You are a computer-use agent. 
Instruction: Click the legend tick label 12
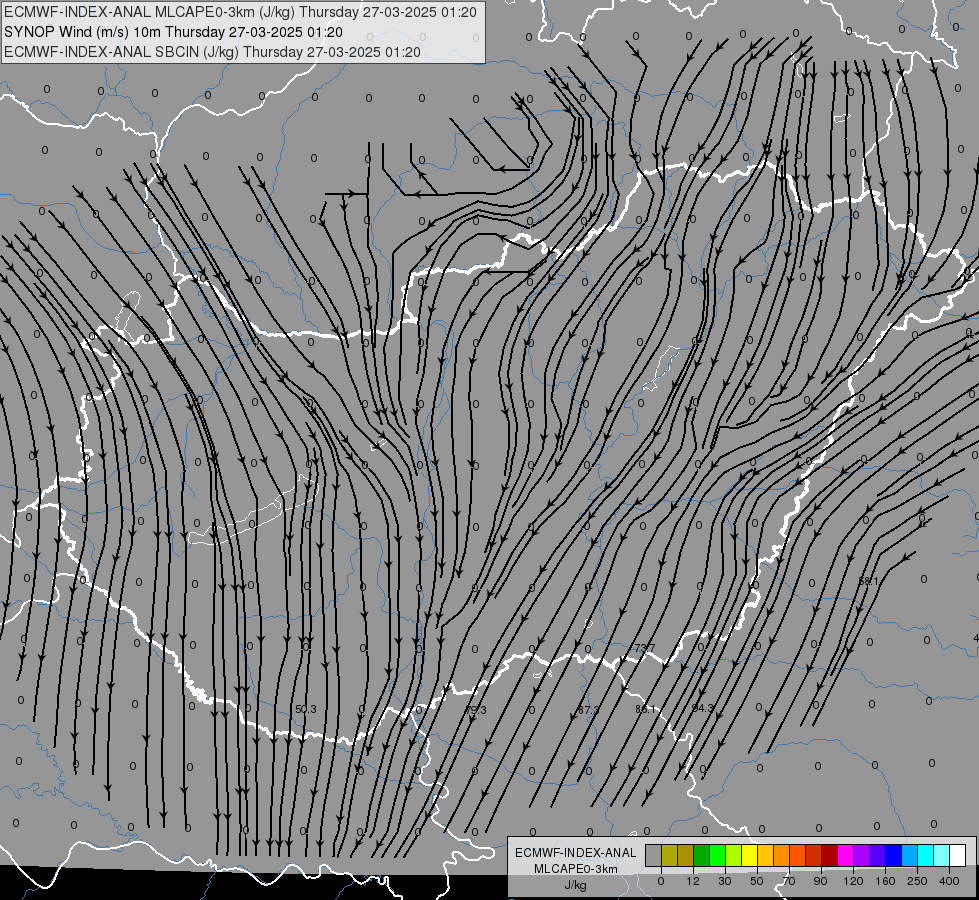[x=693, y=881]
